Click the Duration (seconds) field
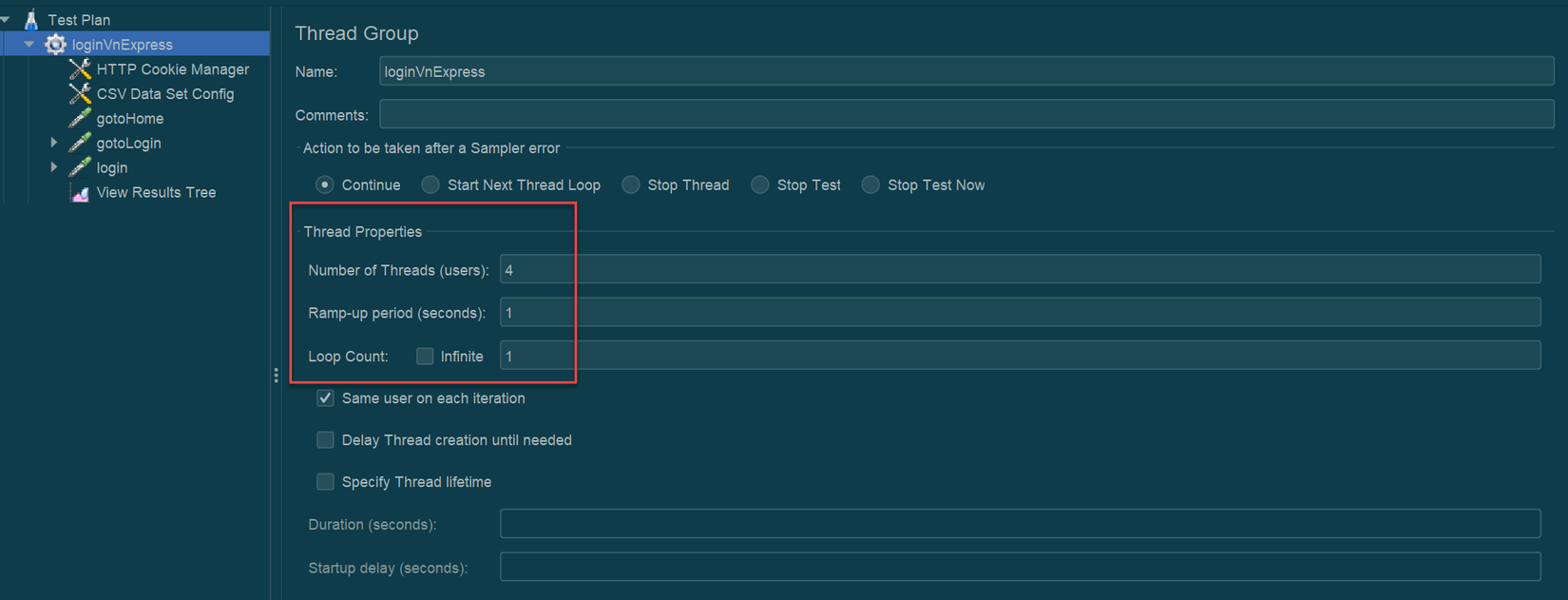Image resolution: width=1568 pixels, height=600 pixels. pos(1020,523)
